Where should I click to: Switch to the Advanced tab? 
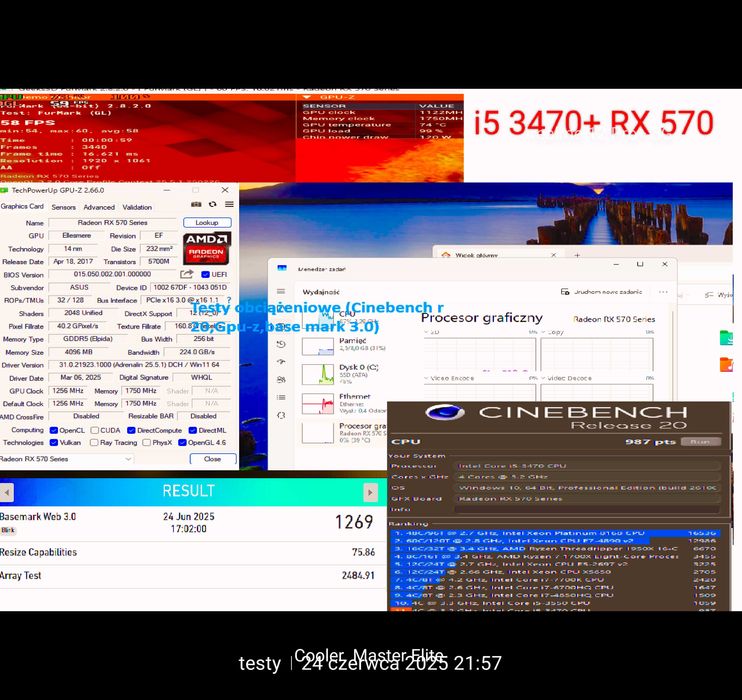click(x=99, y=207)
